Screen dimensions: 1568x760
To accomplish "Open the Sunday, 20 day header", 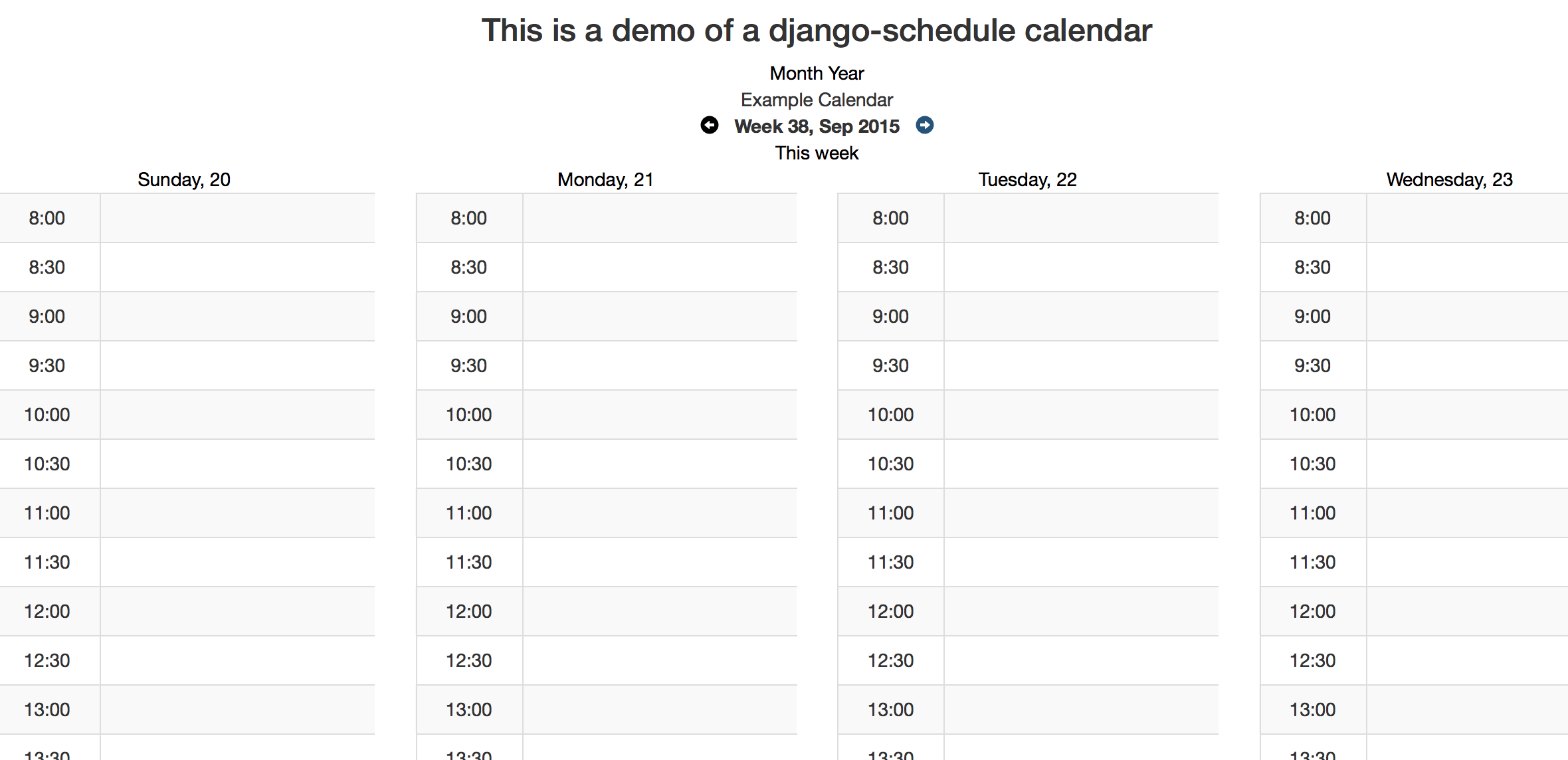I will pyautogui.click(x=184, y=179).
